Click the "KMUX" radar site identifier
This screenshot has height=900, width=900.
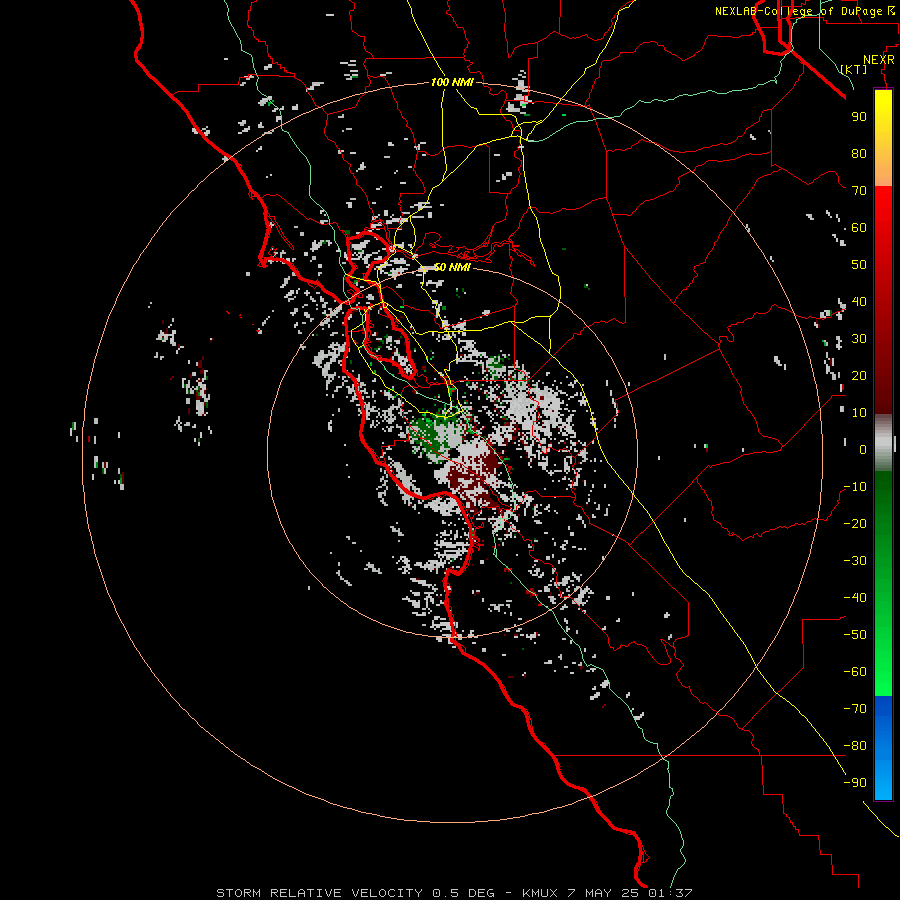(x=540, y=893)
